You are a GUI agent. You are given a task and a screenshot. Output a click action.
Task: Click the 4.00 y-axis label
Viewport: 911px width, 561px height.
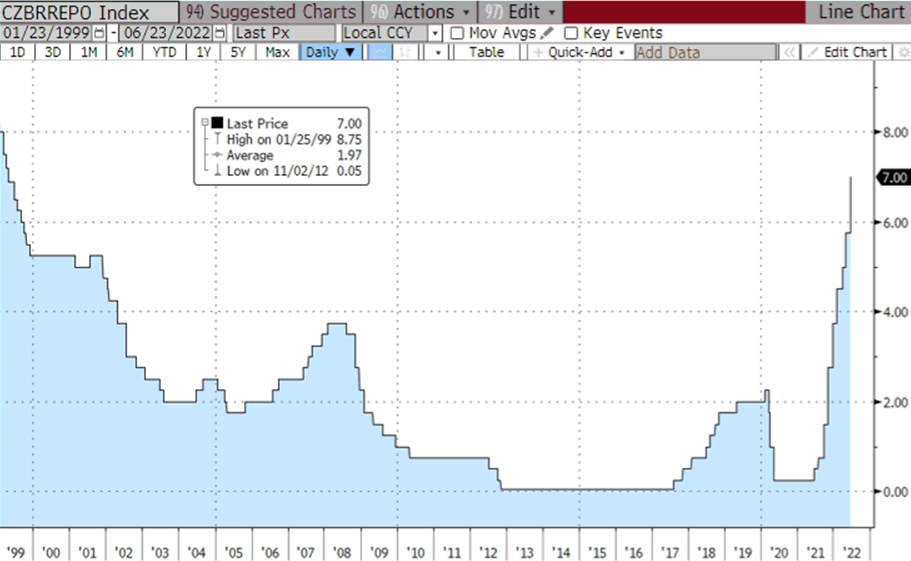895,312
